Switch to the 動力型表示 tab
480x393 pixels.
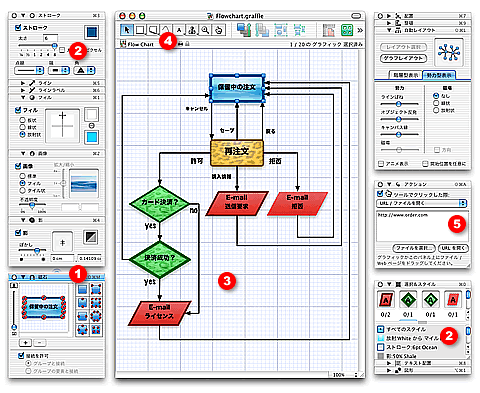[438, 75]
